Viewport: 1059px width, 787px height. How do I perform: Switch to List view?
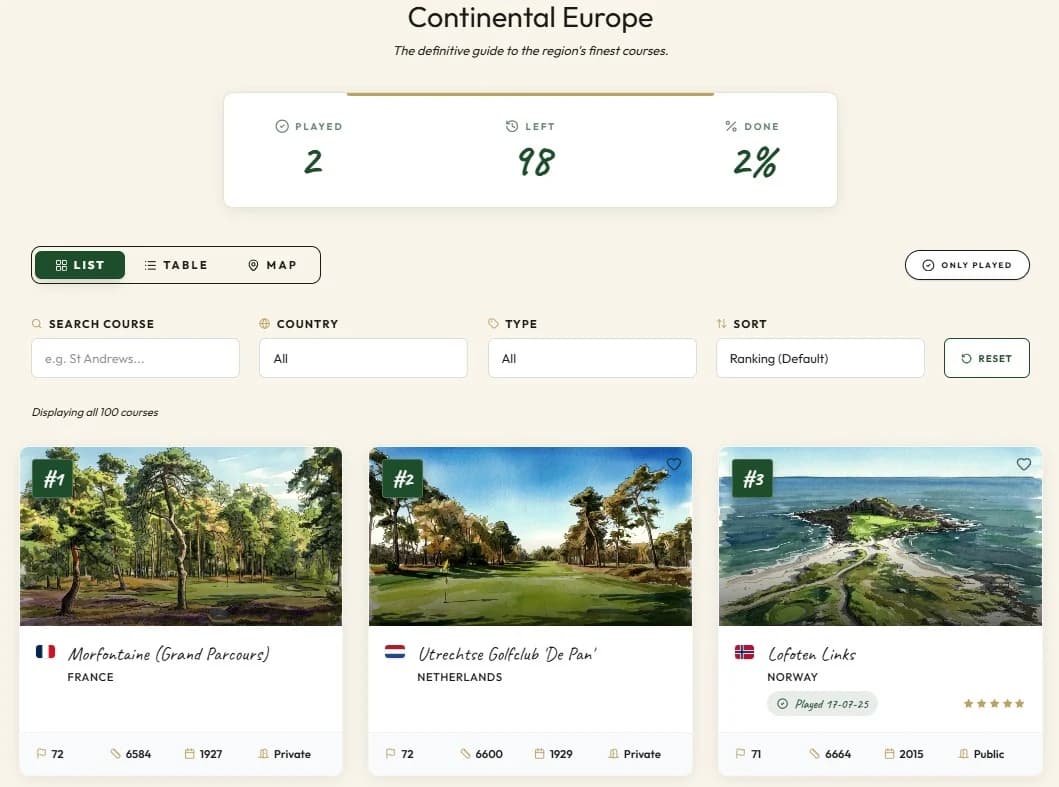coord(80,265)
